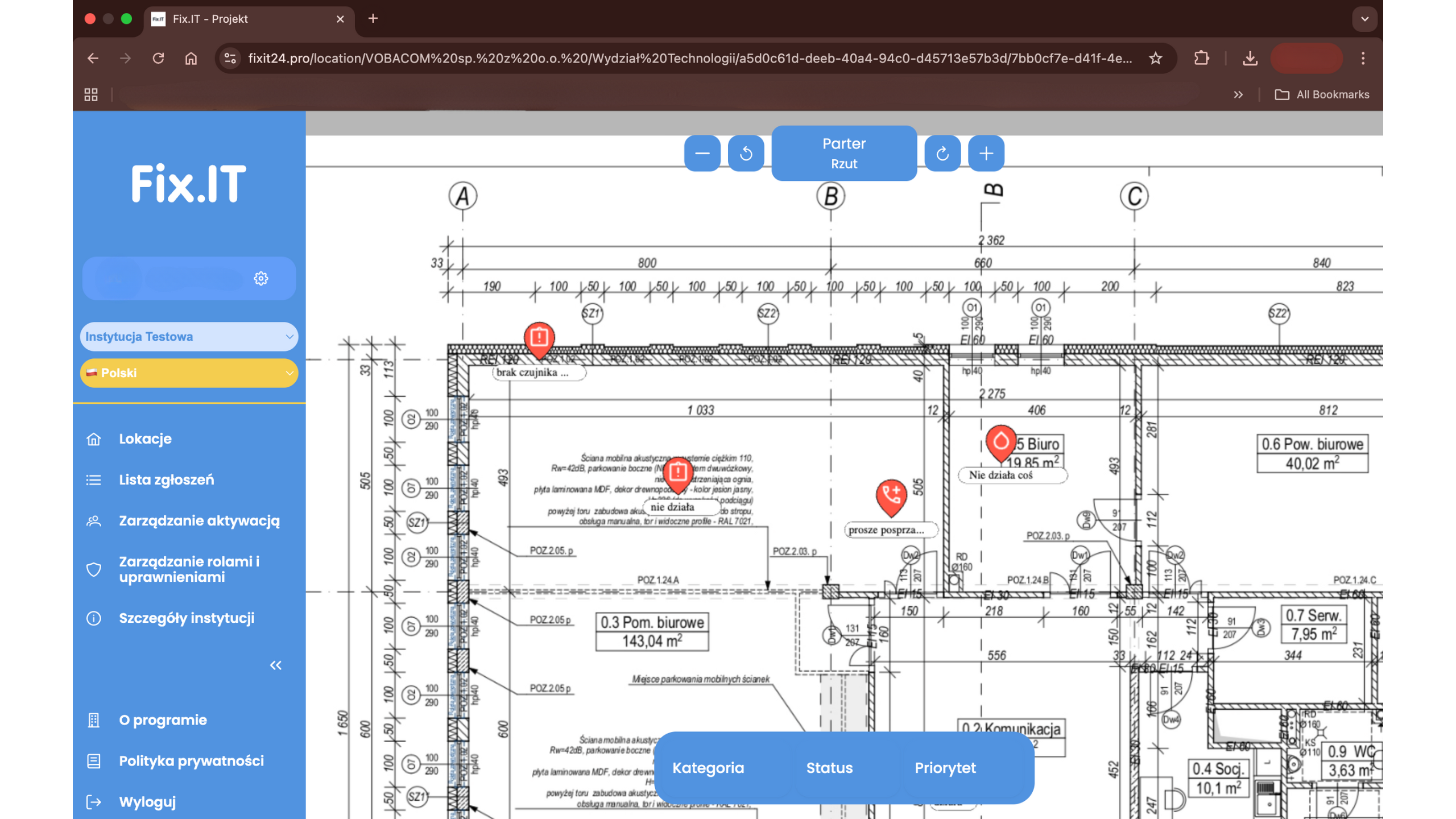Click Wyloguj to log out
1456x819 pixels.
pos(147,801)
